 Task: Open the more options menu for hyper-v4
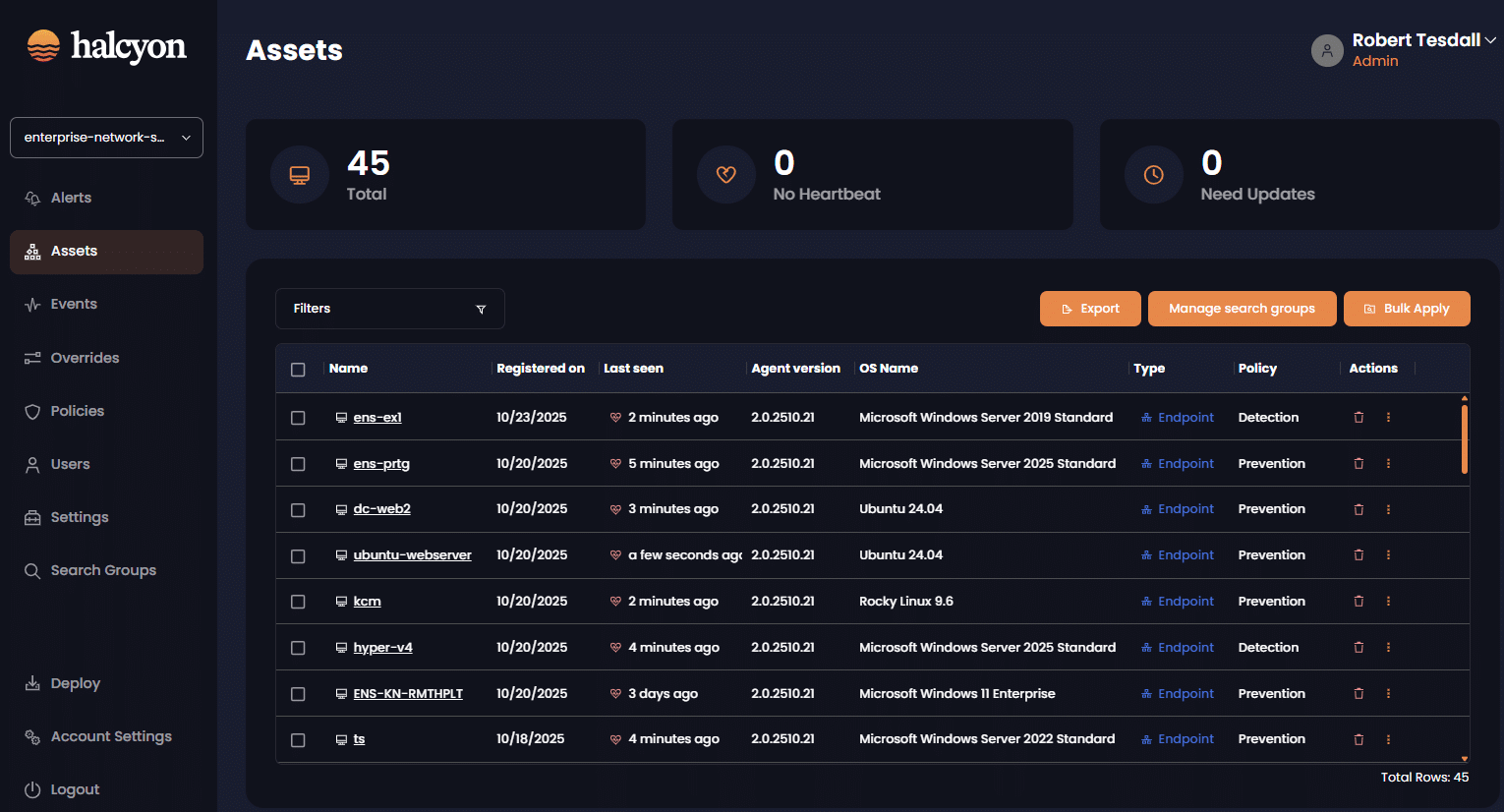pyautogui.click(x=1388, y=648)
